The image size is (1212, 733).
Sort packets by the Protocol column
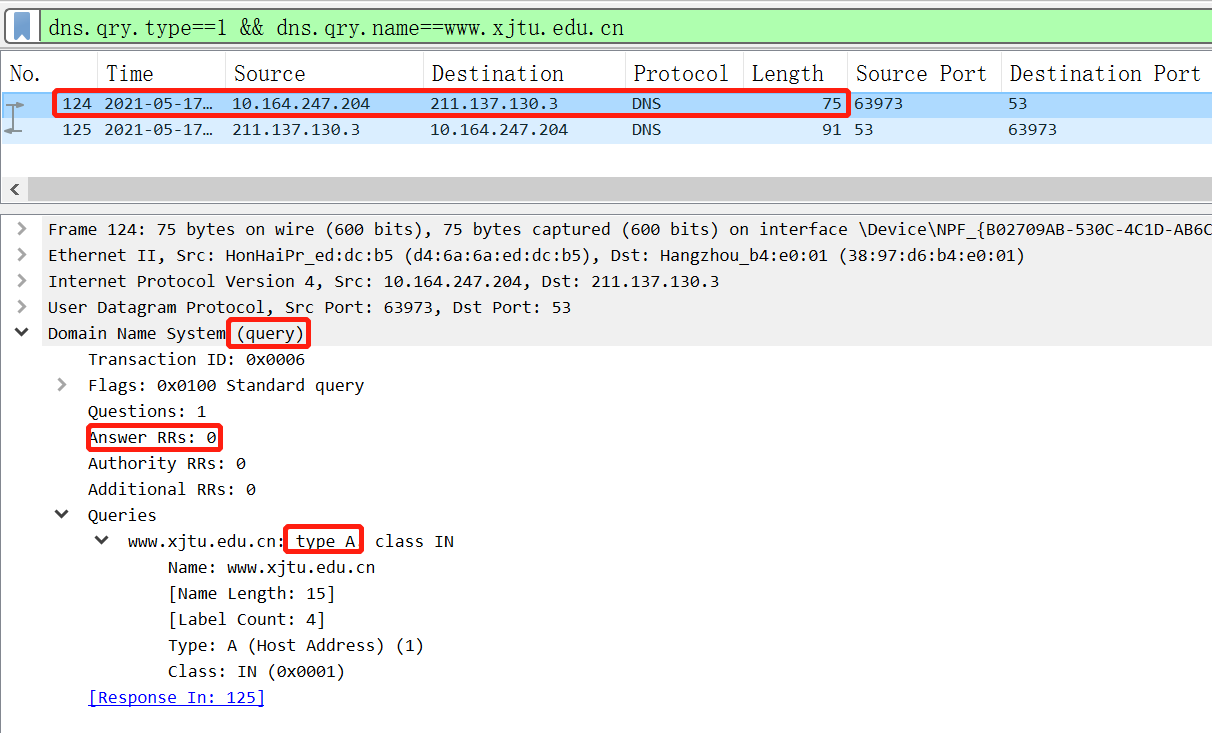tap(681, 73)
